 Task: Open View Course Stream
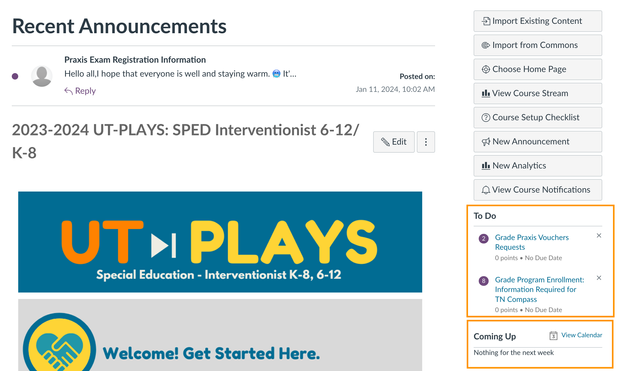[x=537, y=93]
